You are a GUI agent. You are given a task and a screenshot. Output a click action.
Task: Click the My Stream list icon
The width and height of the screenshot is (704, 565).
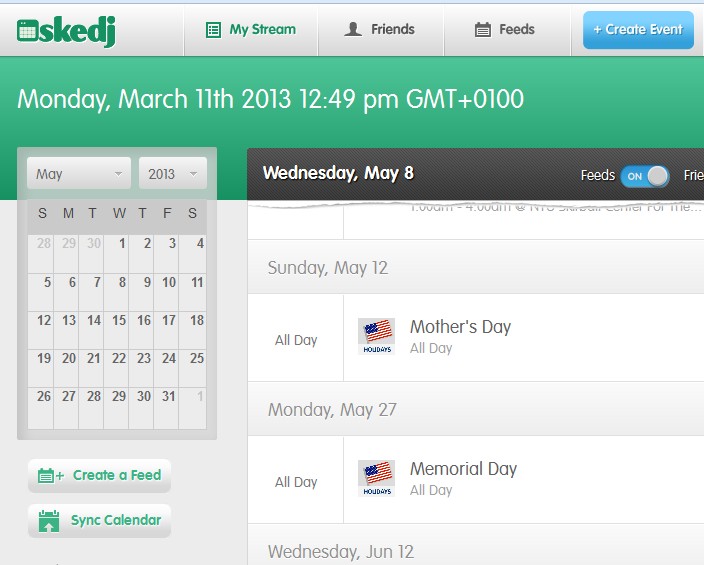click(213, 30)
